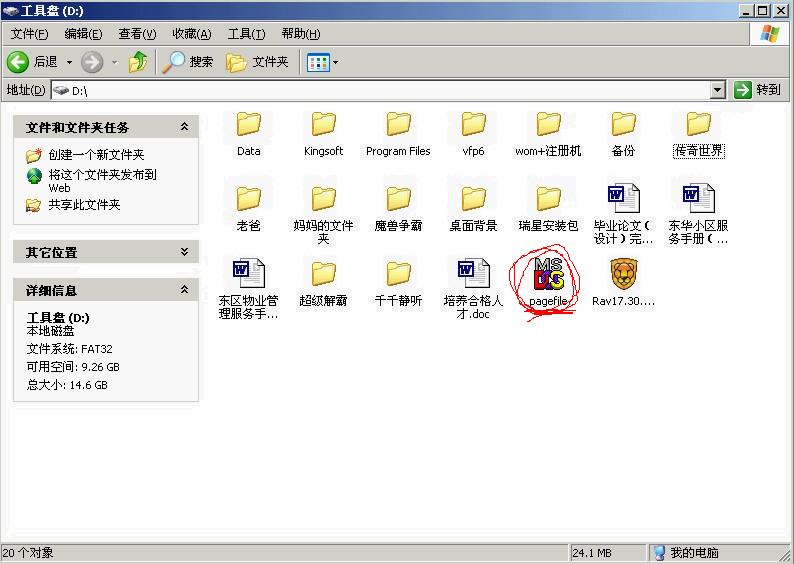Image resolution: width=794 pixels, height=564 pixels.
Task: Expand the 其它位置 panel
Action: 184,252
